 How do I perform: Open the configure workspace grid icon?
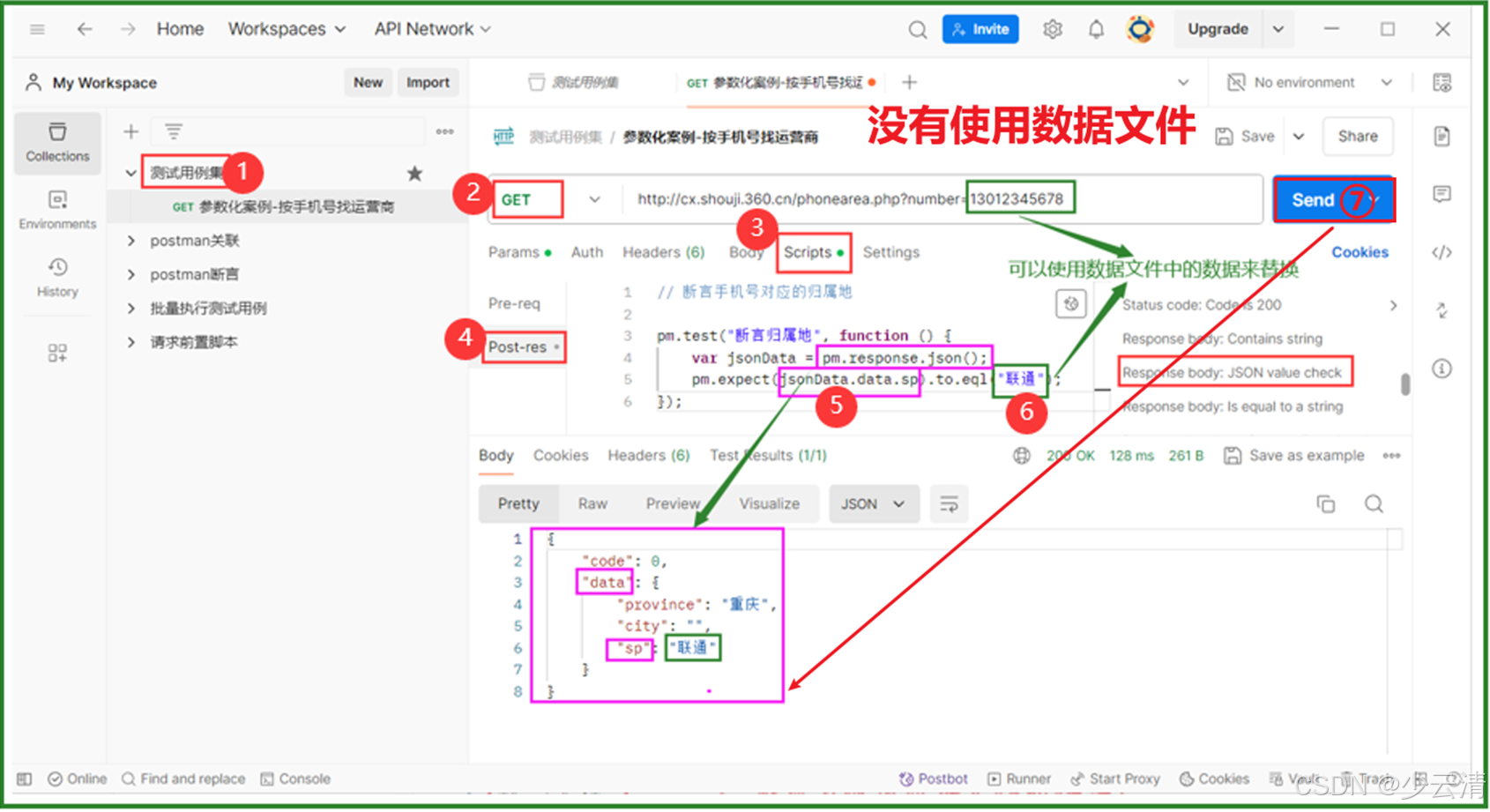pos(57,353)
